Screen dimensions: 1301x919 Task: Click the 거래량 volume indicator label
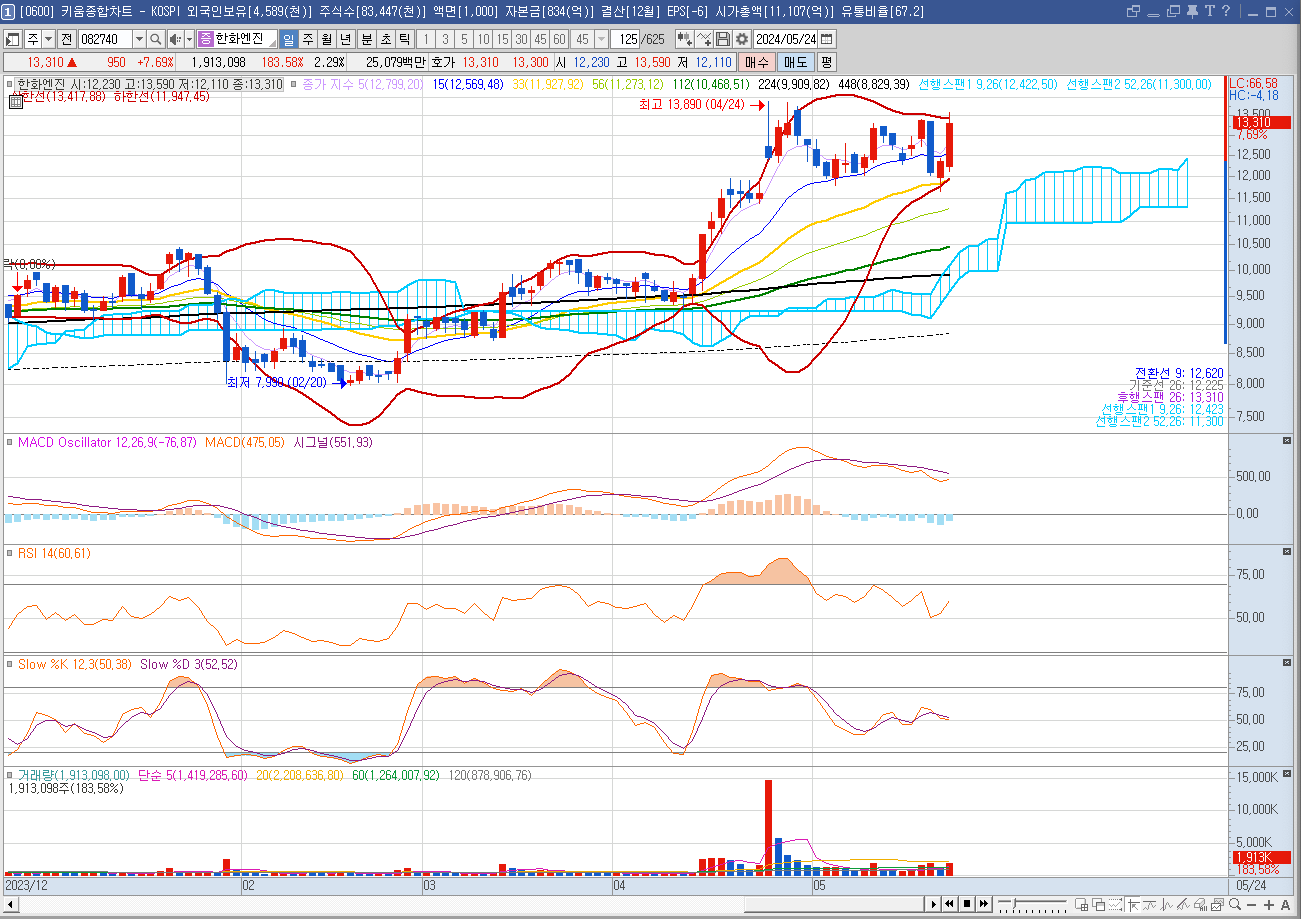tap(73, 775)
